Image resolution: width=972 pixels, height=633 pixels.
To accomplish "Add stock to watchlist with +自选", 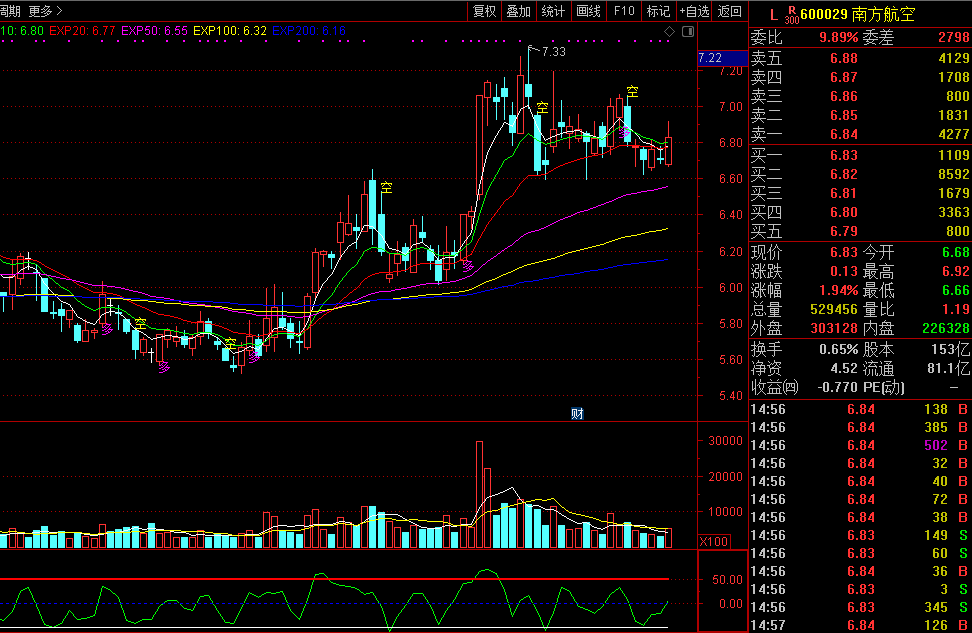I will point(694,11).
